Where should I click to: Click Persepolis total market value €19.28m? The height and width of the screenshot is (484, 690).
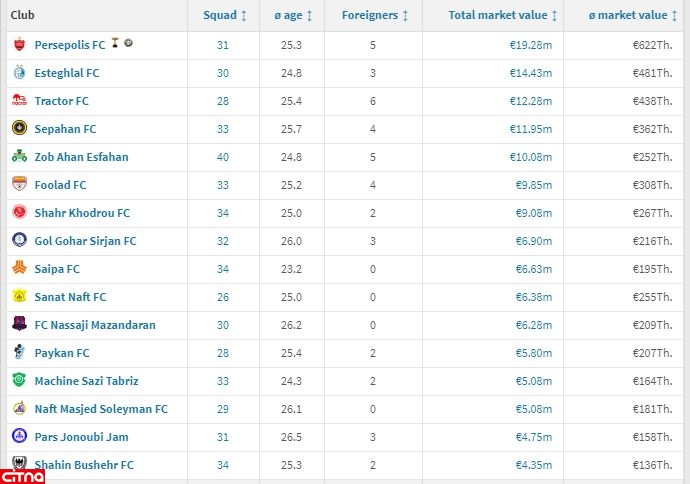(530, 45)
